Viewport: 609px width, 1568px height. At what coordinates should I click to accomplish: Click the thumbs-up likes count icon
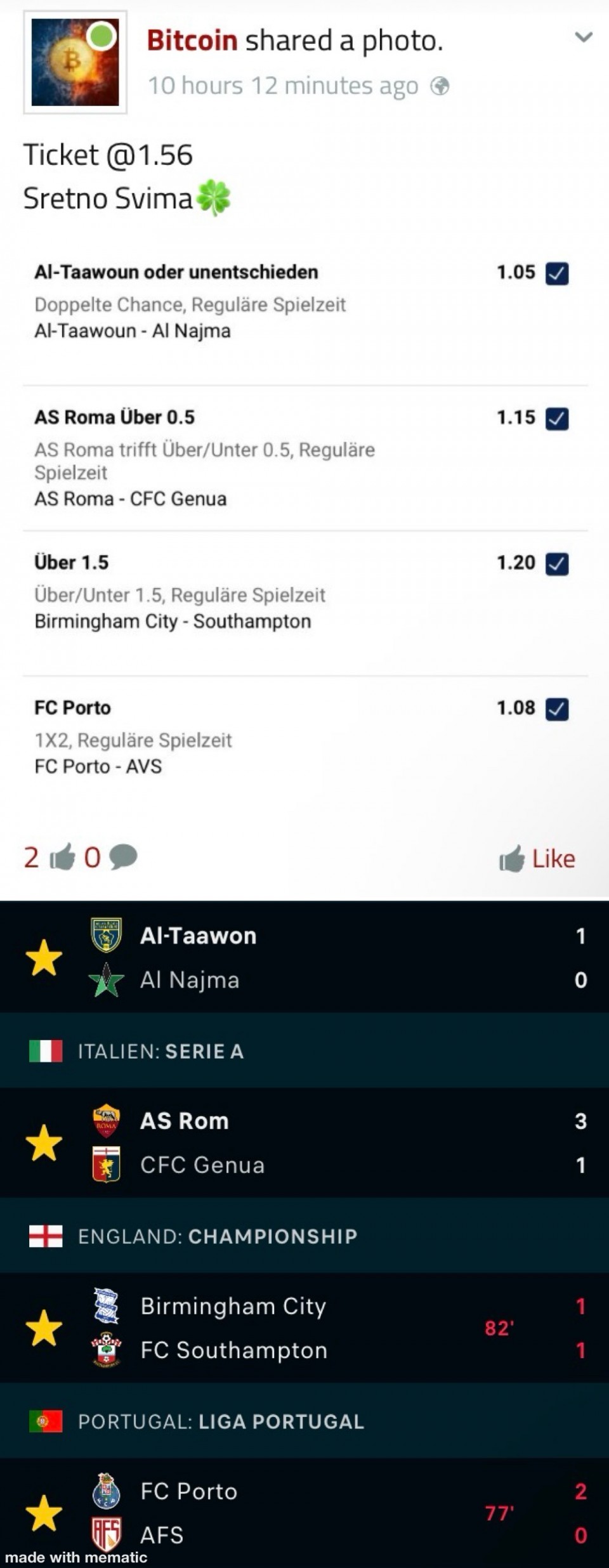(62, 858)
